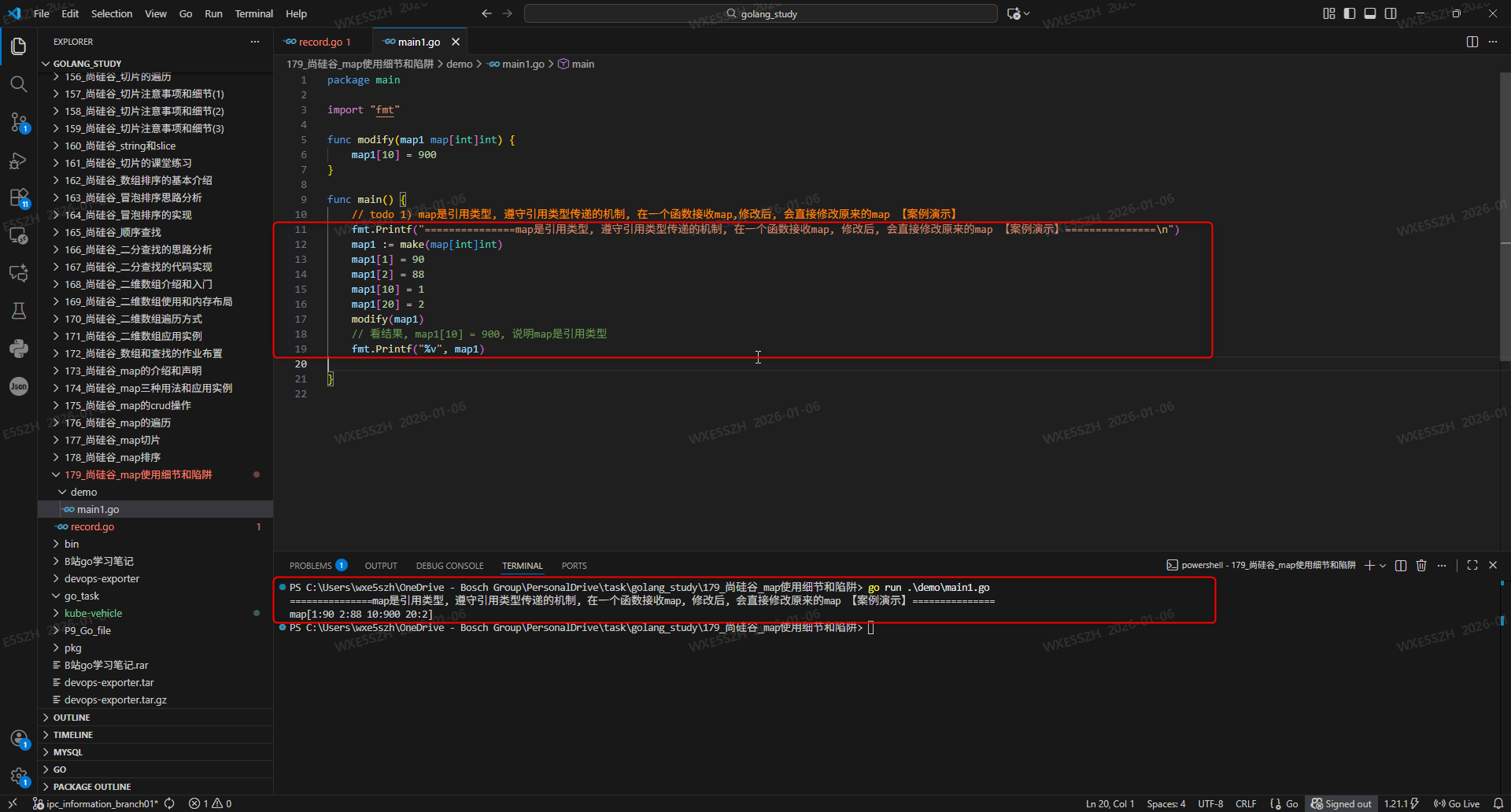This screenshot has height=812, width=1511.
Task: Toggle maximized terminal panel size
Action: coord(1472,566)
